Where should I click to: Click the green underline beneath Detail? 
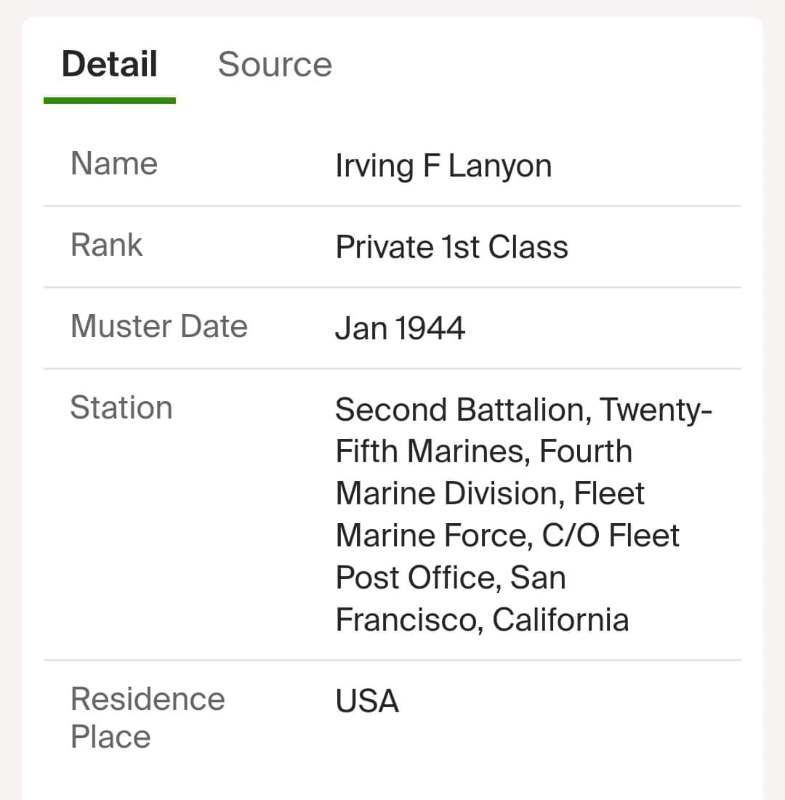click(x=109, y=99)
